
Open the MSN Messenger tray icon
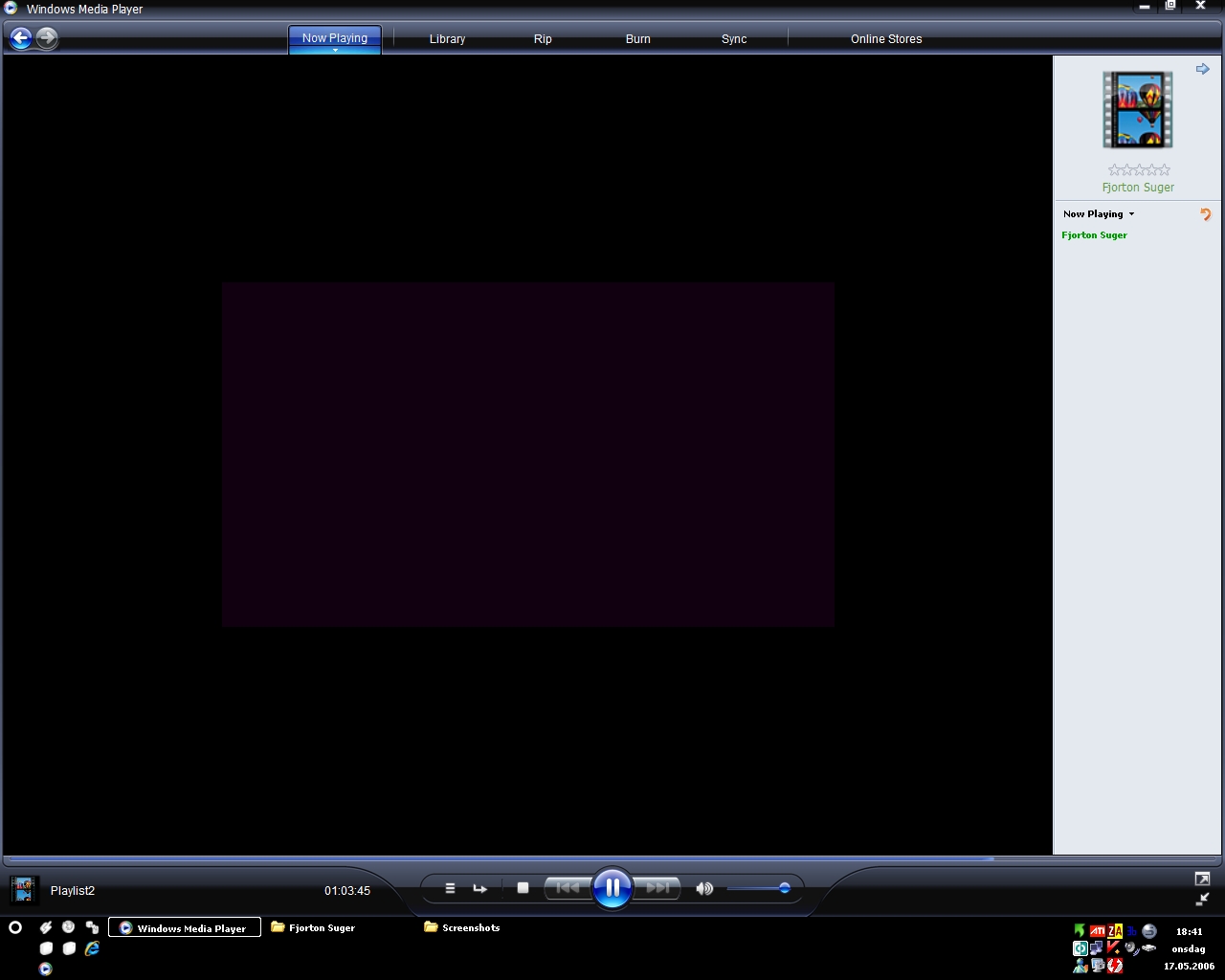click(1080, 966)
